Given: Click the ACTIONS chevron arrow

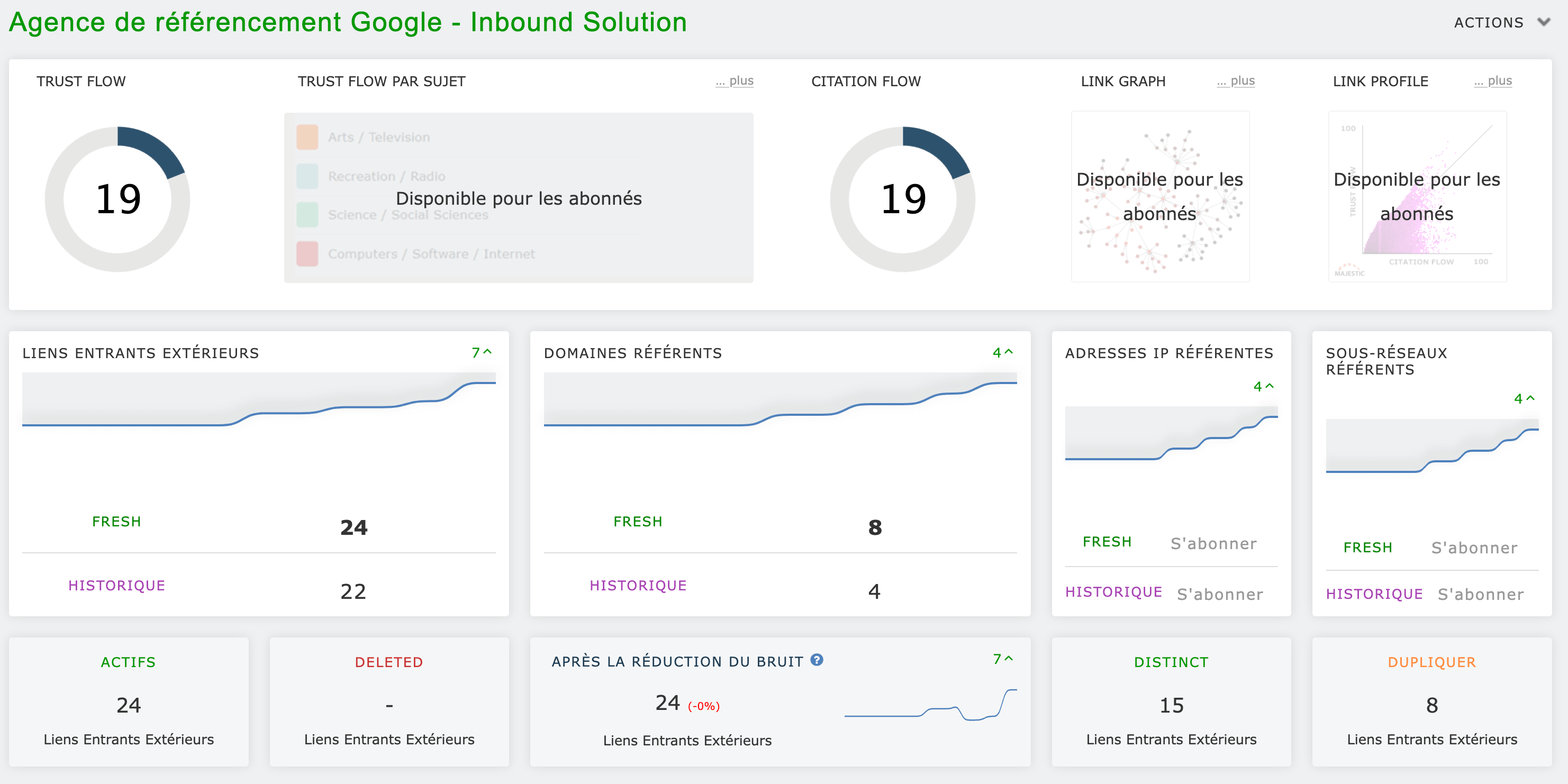Looking at the screenshot, I should tap(1543, 23).
